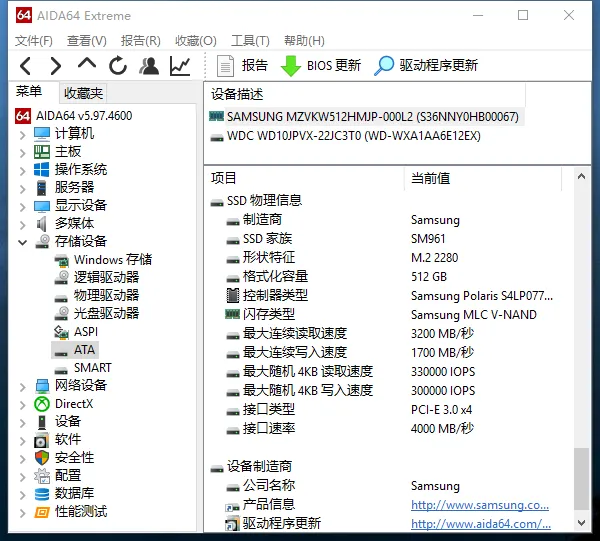Open the aida64.com driver update link
600x541 pixels.
481,524
